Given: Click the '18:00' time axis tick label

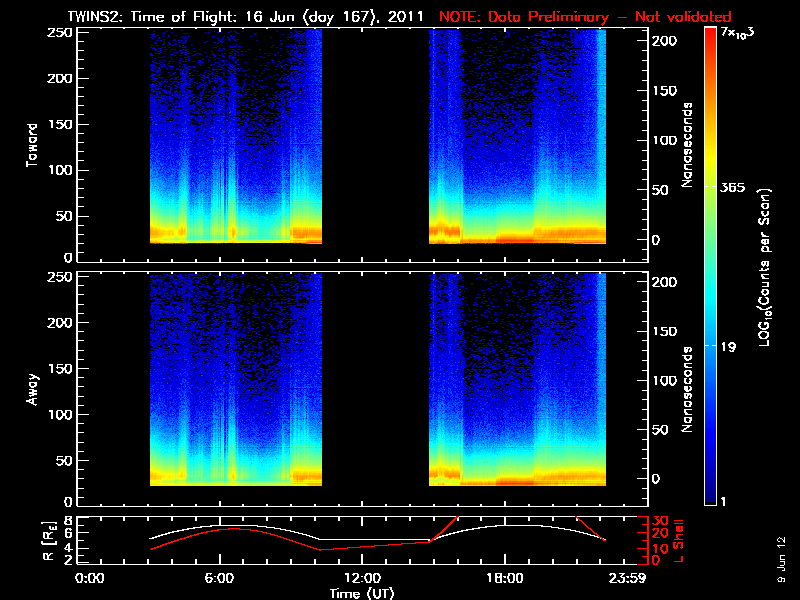Looking at the screenshot, I should (504, 578).
